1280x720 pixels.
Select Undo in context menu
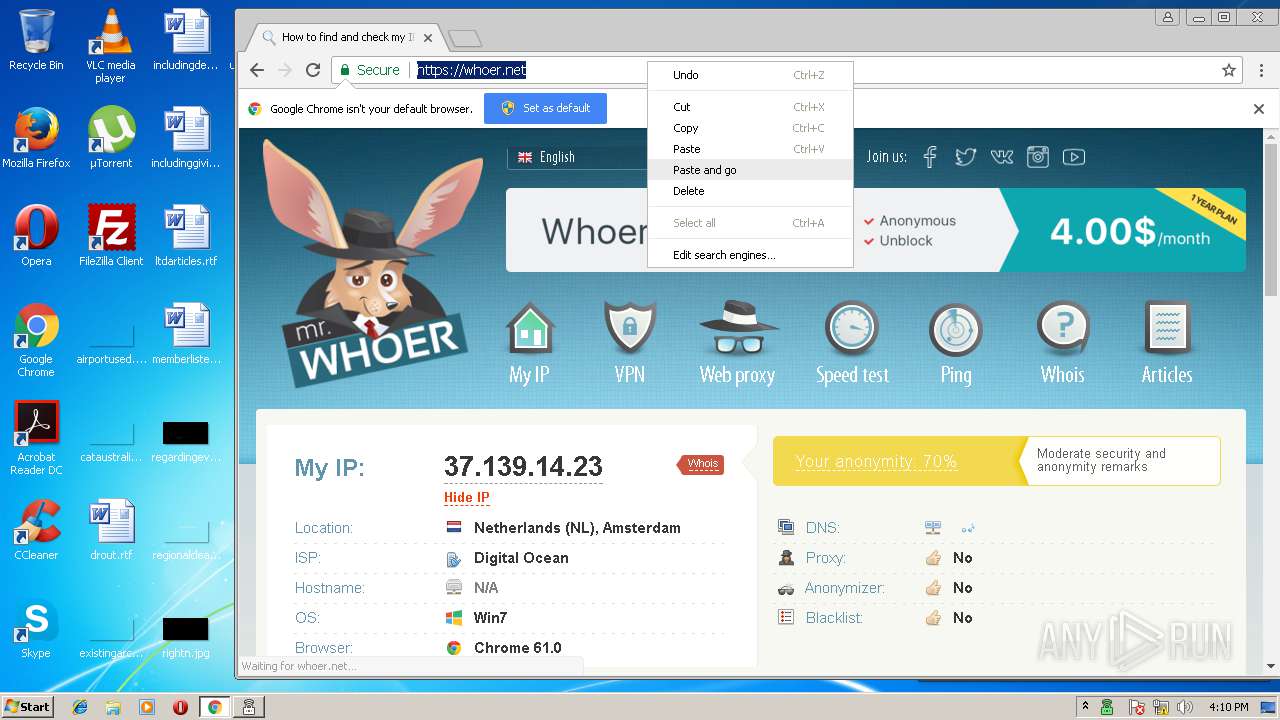coord(750,75)
